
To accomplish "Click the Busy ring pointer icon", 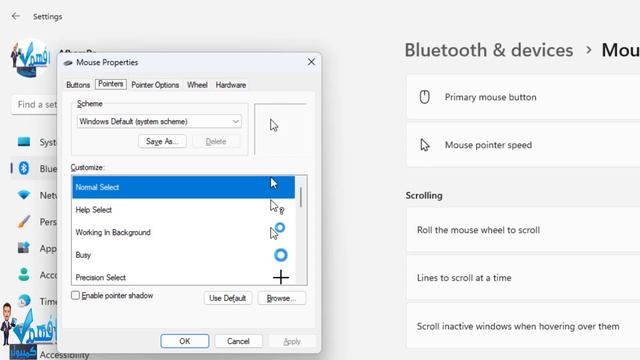I will pyautogui.click(x=280, y=255).
